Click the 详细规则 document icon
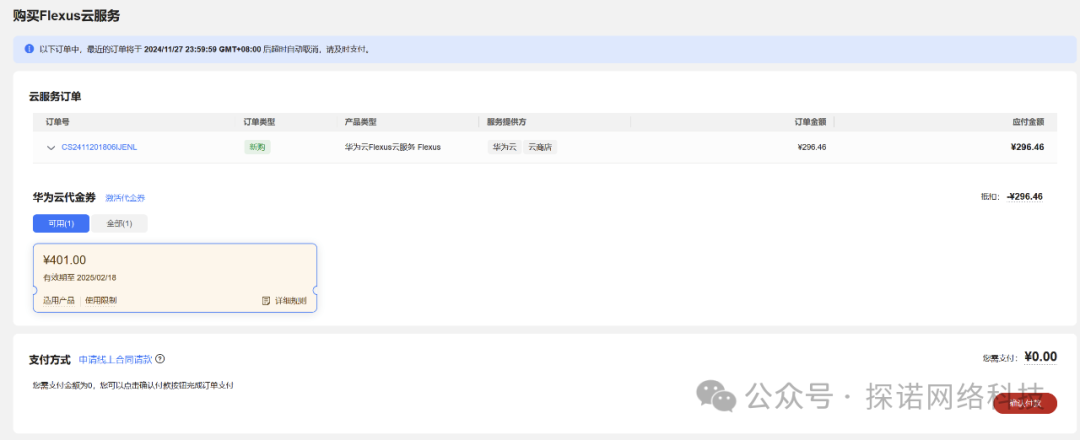 coord(266,301)
